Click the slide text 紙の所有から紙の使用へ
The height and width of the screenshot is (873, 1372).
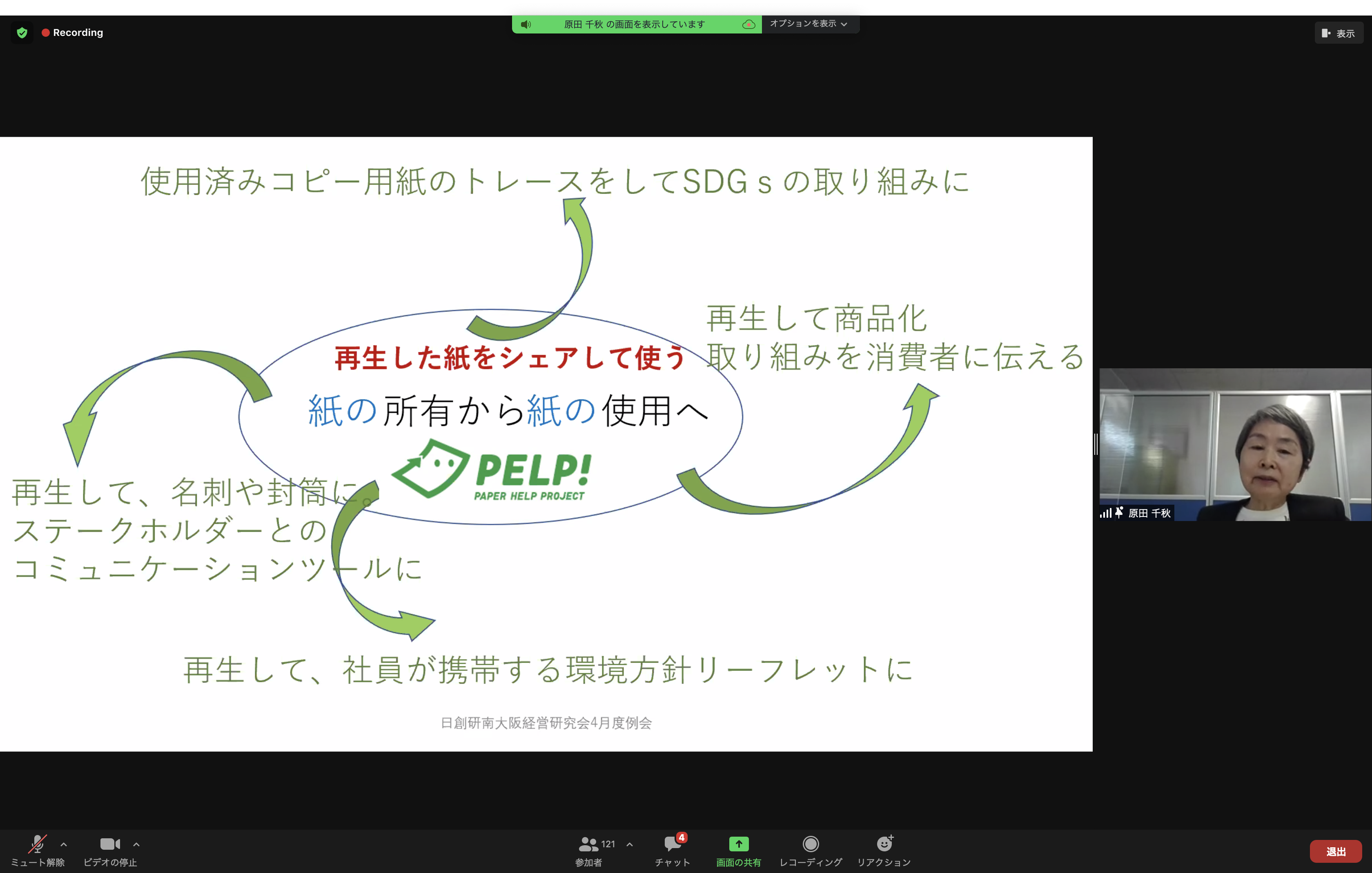coord(508,410)
